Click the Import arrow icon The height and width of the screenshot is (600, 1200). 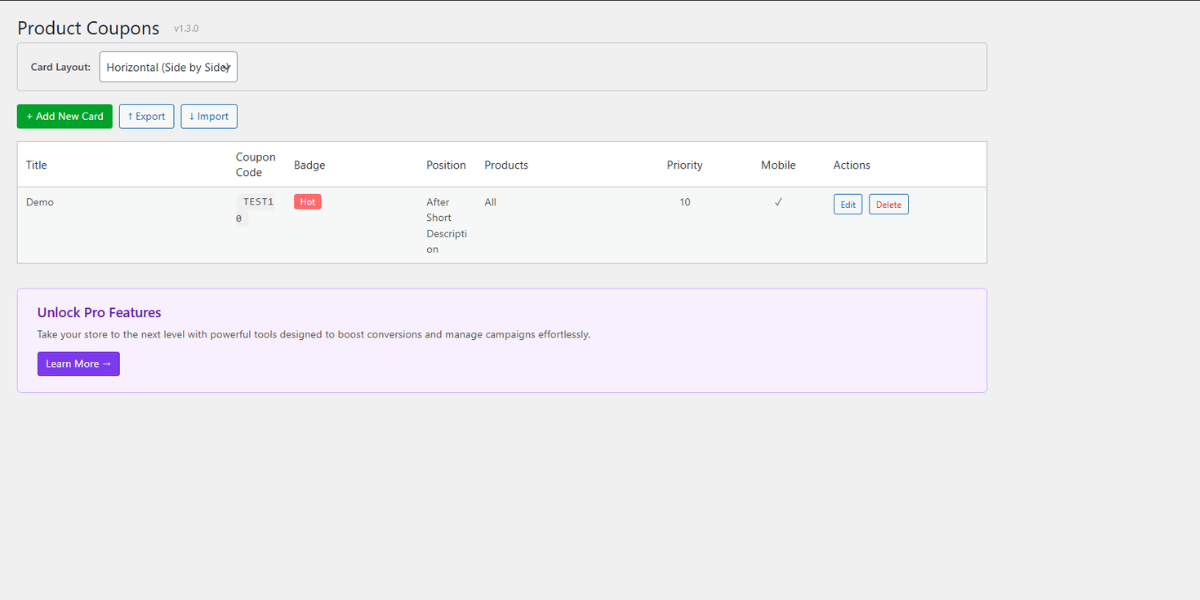192,116
